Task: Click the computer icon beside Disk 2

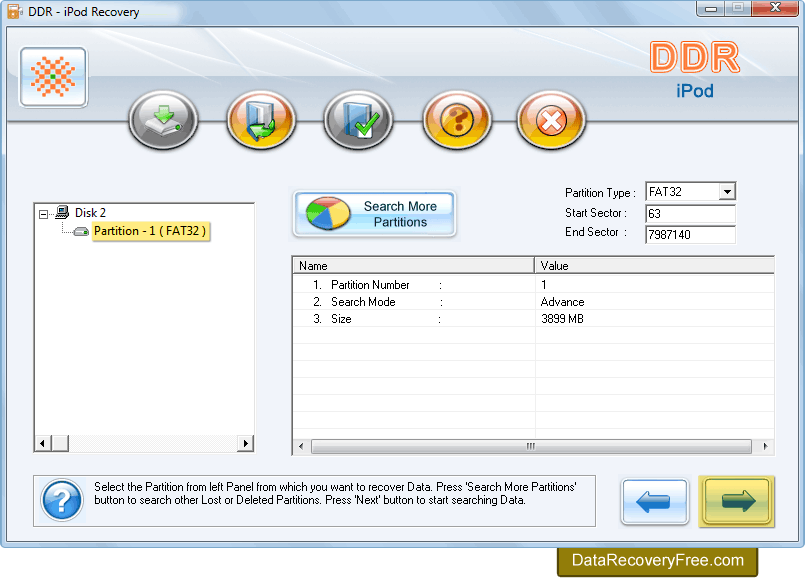Action: coord(62,212)
